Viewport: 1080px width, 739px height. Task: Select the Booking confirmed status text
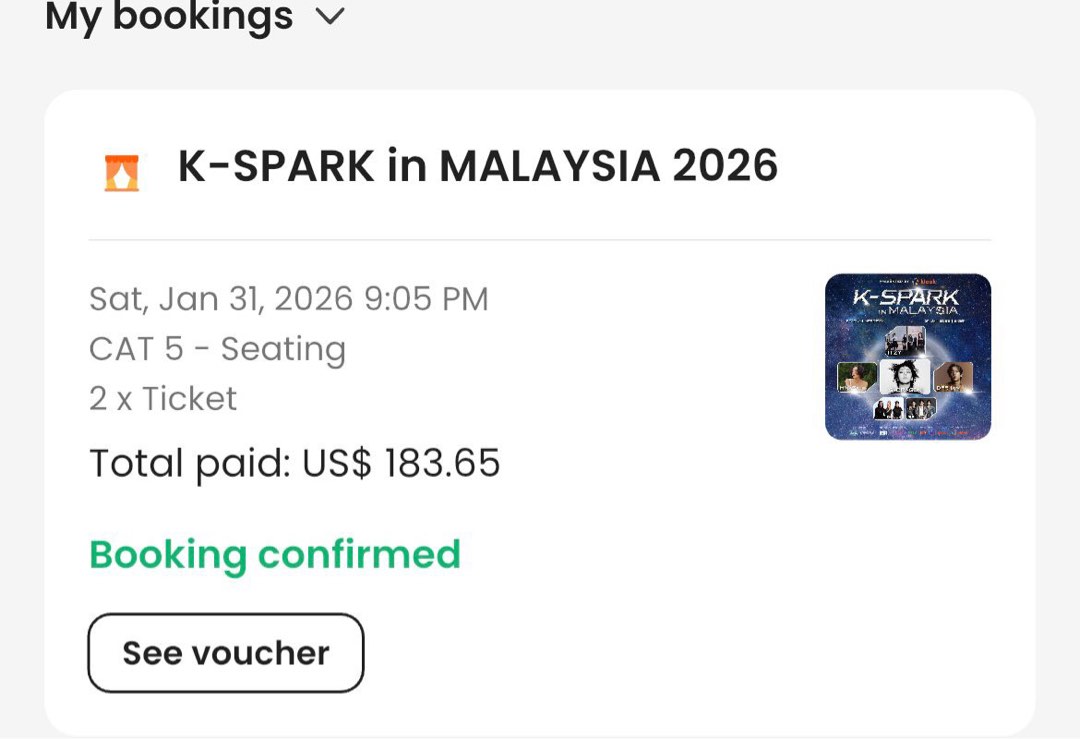point(275,554)
